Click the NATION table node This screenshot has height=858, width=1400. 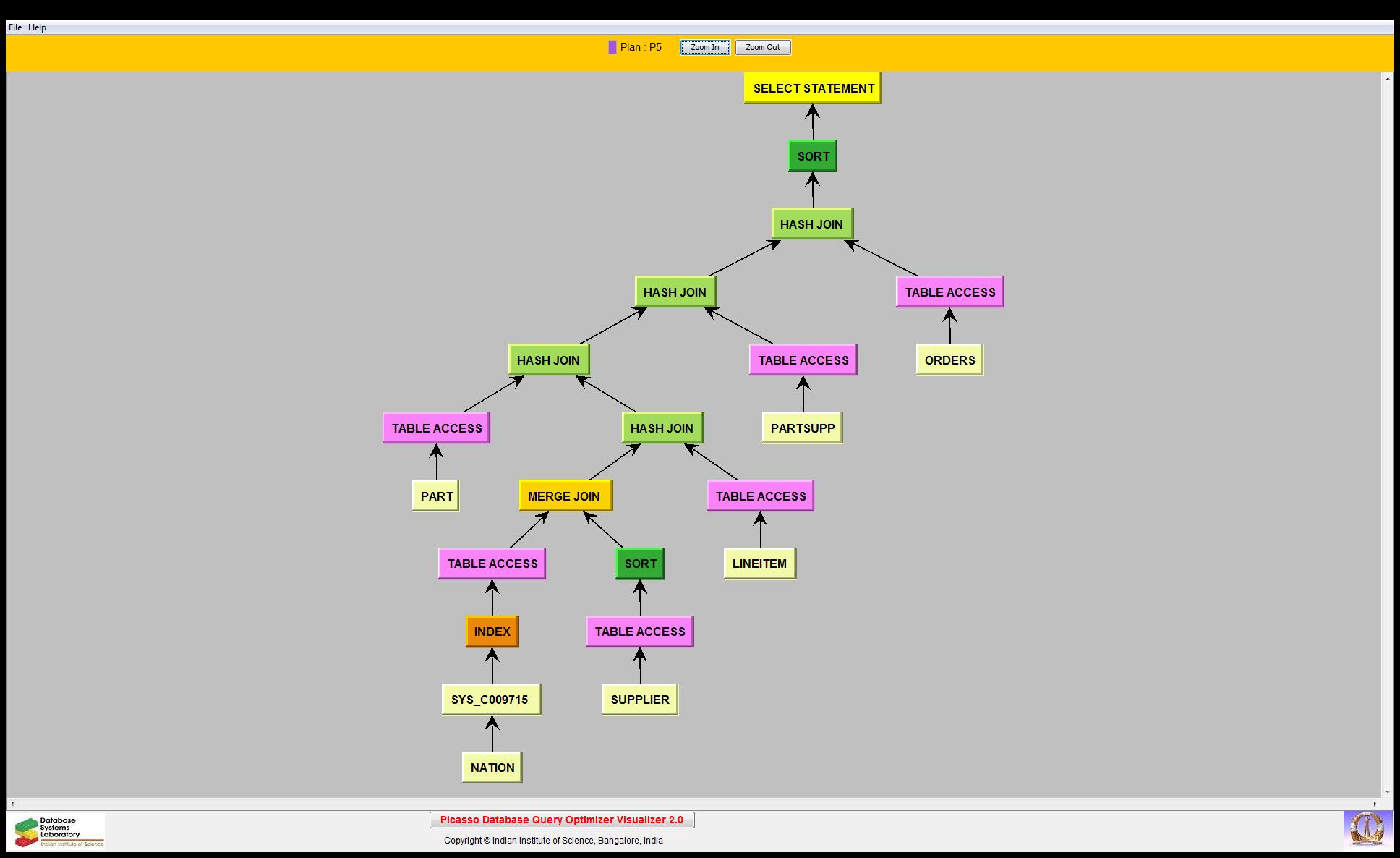pyautogui.click(x=492, y=768)
